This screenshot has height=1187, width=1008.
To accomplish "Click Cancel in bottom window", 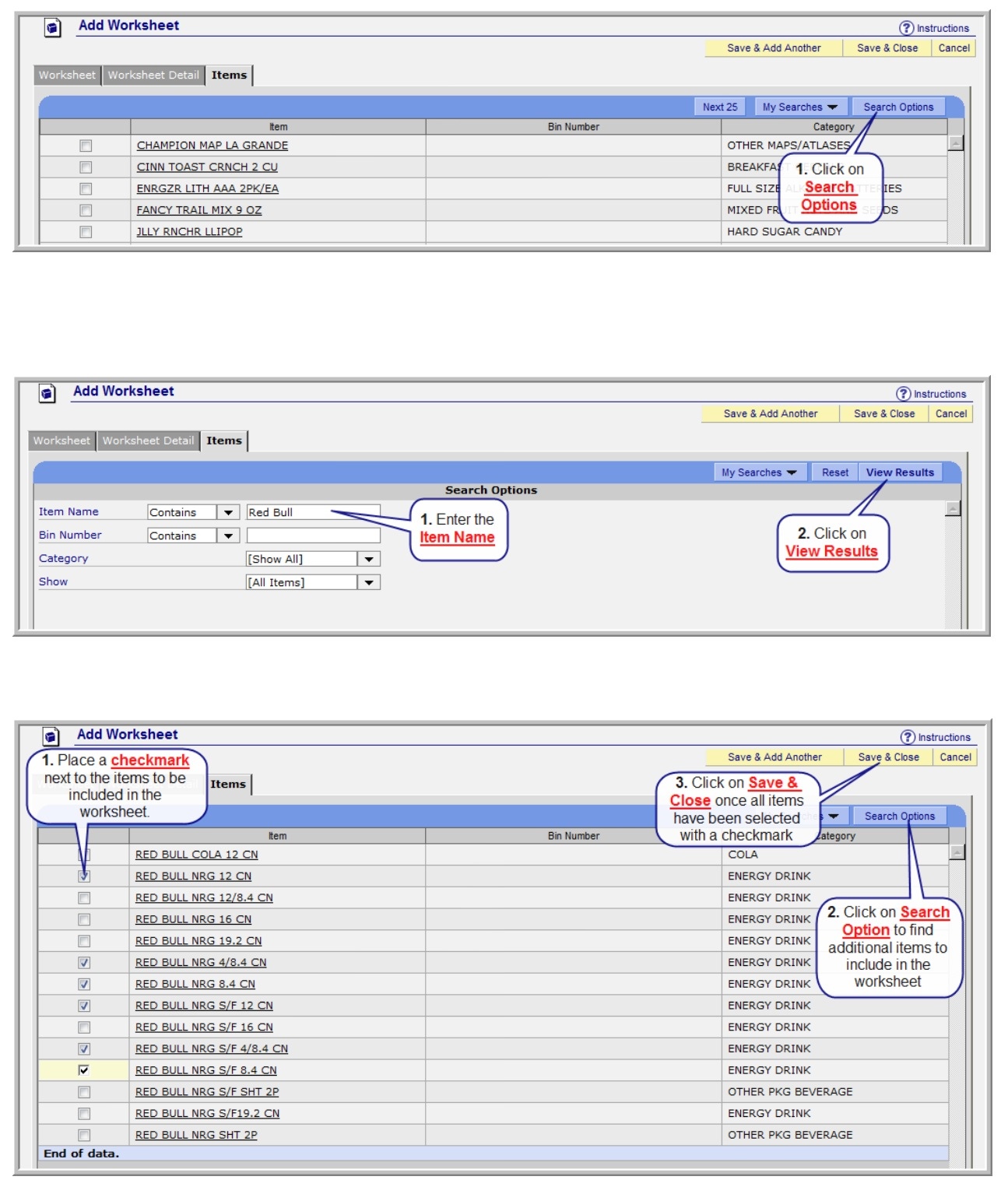I will coord(955,757).
